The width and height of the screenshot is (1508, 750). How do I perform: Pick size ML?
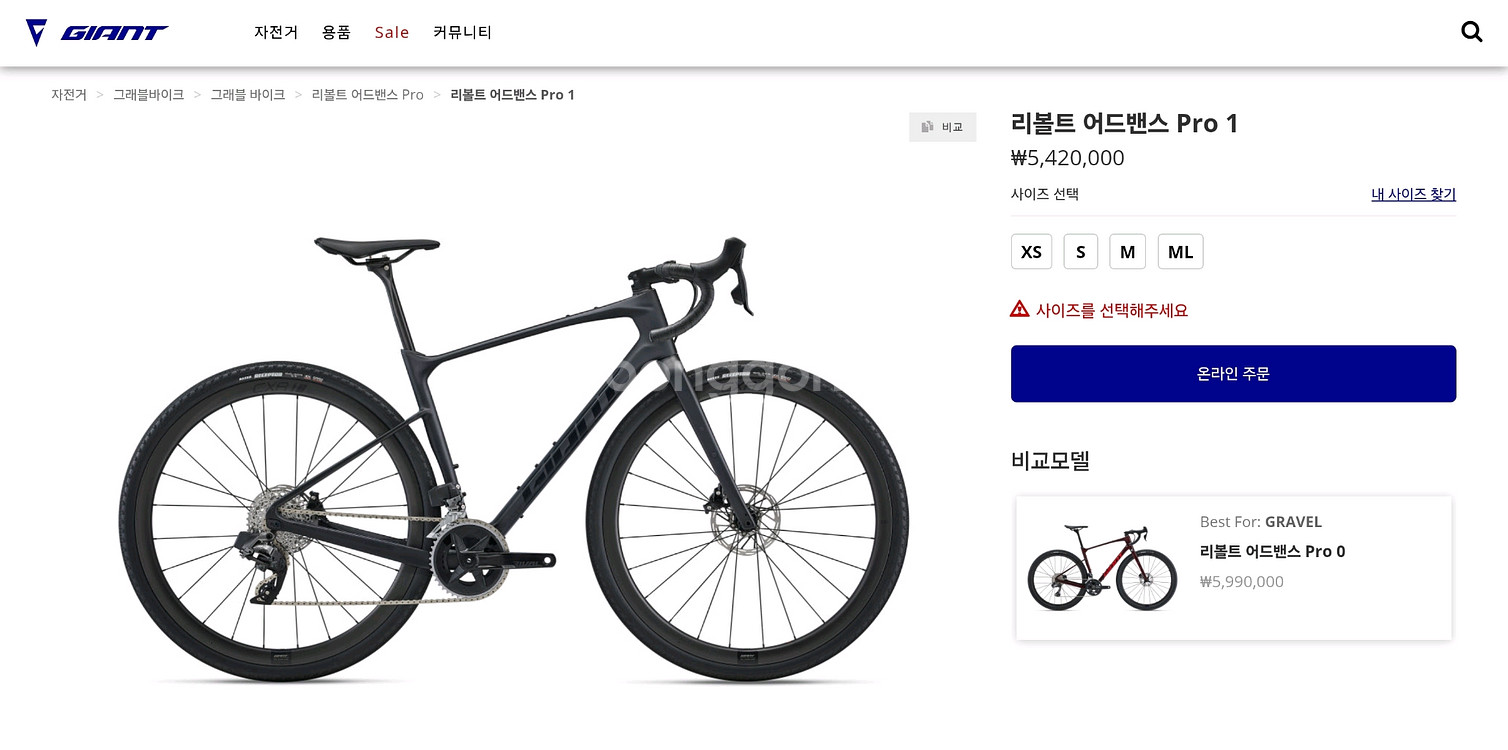(1180, 252)
